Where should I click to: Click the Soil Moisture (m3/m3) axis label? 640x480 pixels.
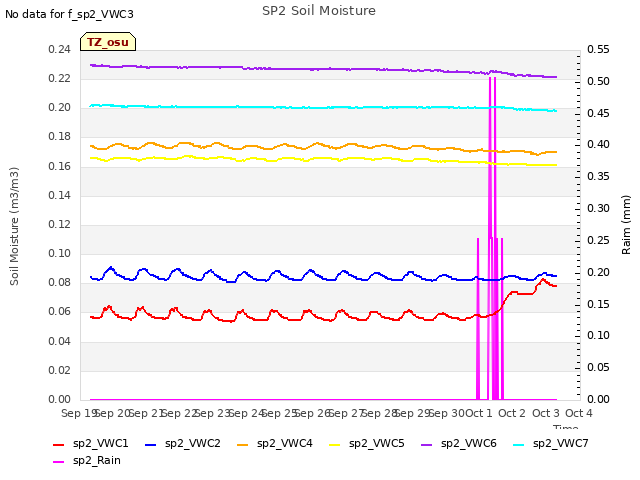[x=14, y=226]
